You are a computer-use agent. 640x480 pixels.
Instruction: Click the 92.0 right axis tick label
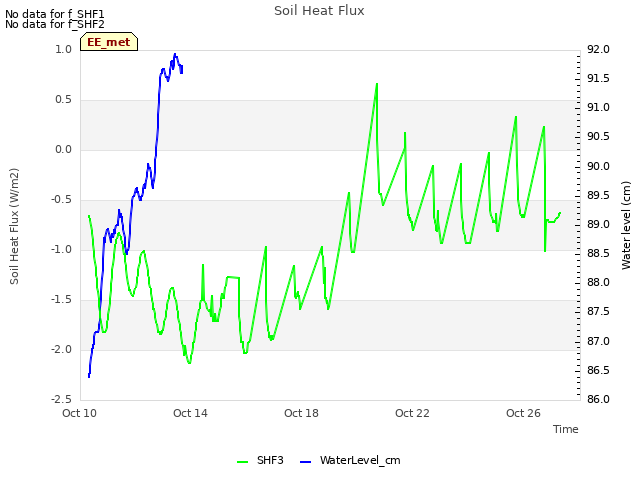598,49
